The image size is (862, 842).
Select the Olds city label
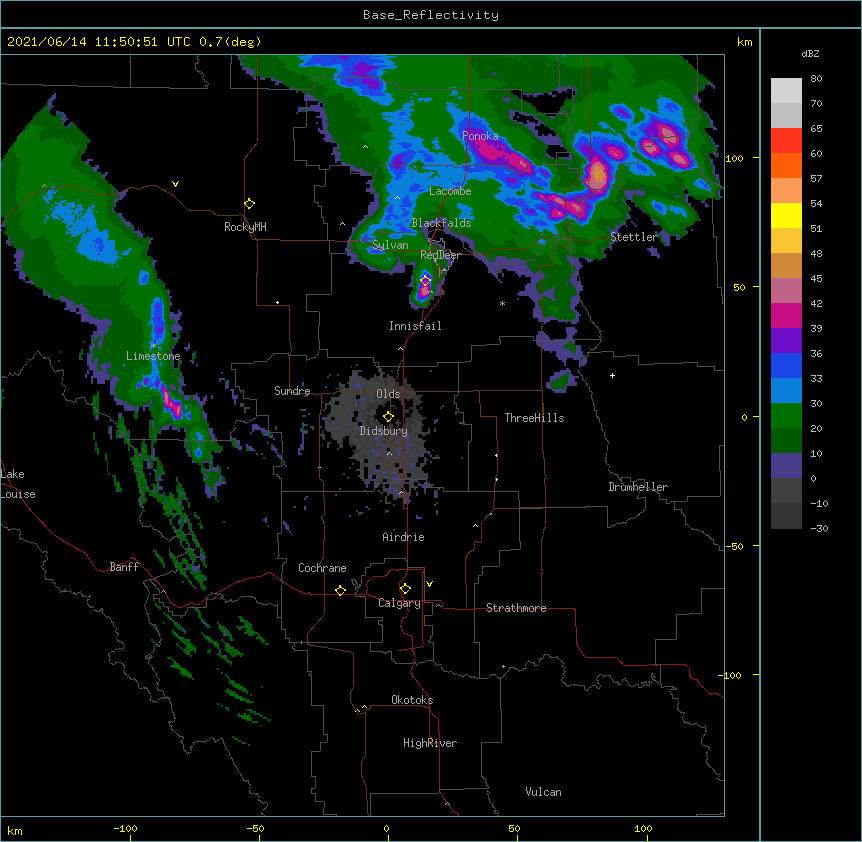(388, 394)
